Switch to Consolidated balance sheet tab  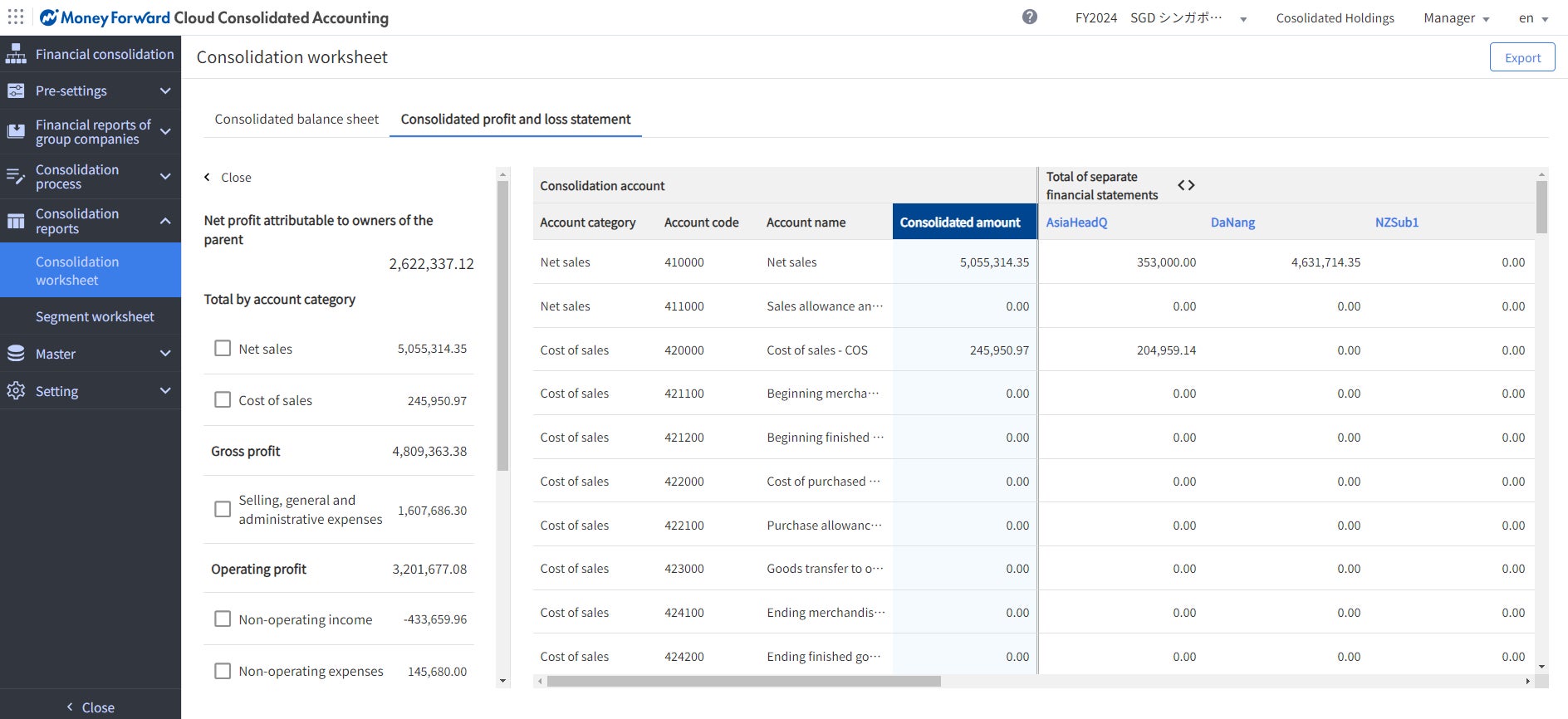tap(296, 120)
